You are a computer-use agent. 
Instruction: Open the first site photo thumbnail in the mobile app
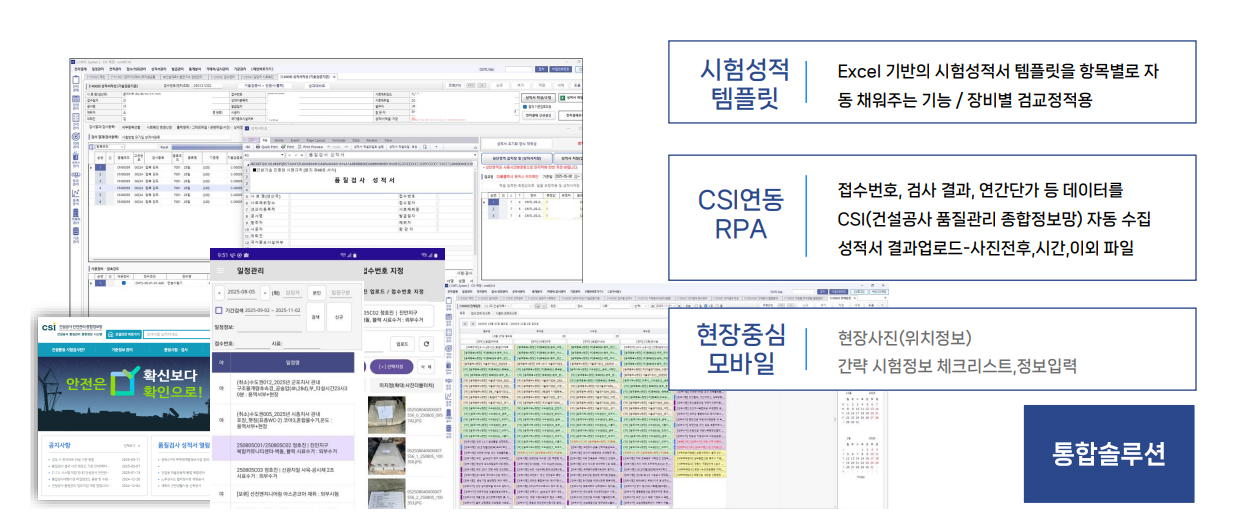pyautogui.click(x=386, y=415)
